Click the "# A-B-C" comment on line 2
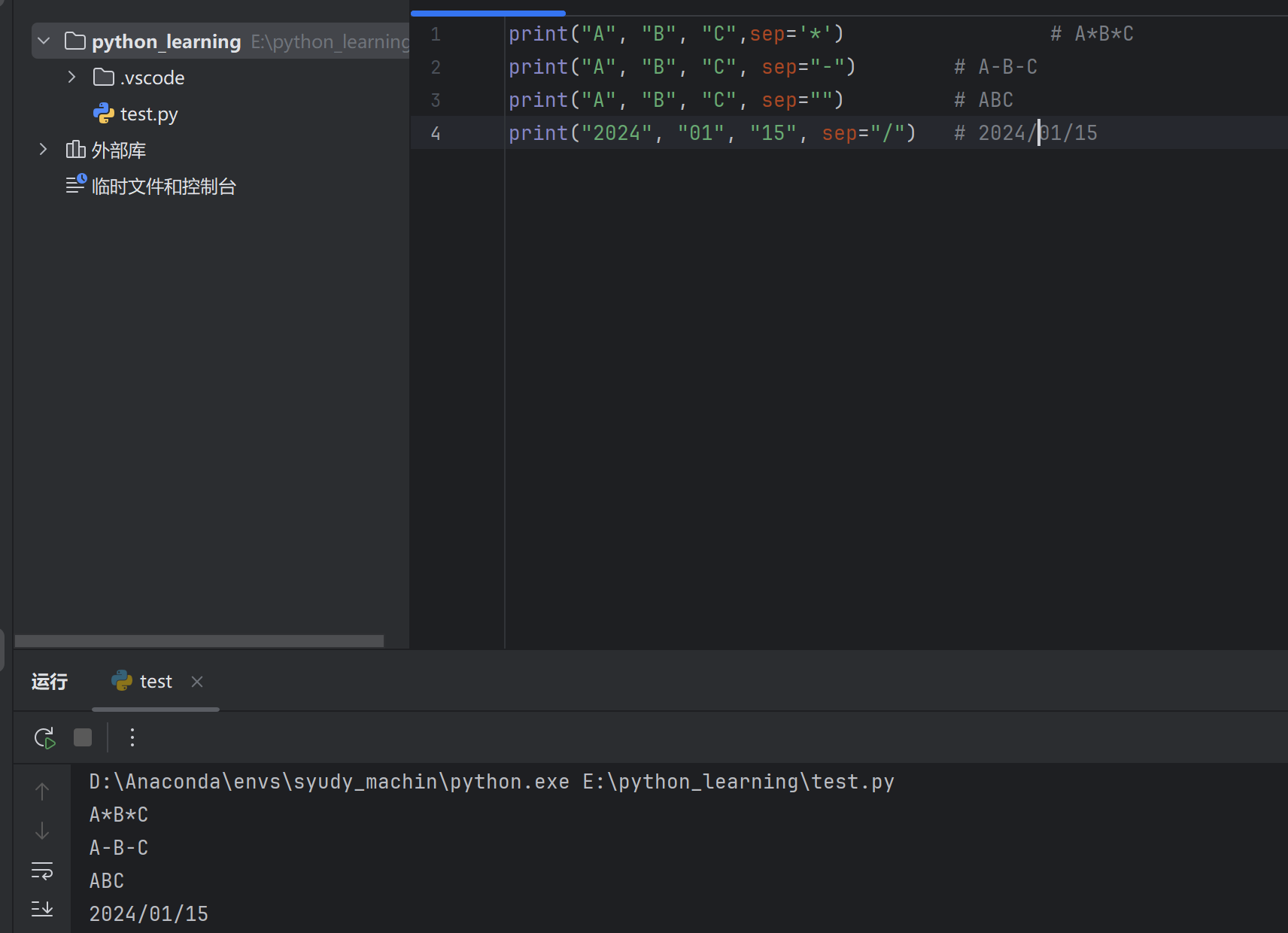This screenshot has height=933, width=1288. pos(996,67)
